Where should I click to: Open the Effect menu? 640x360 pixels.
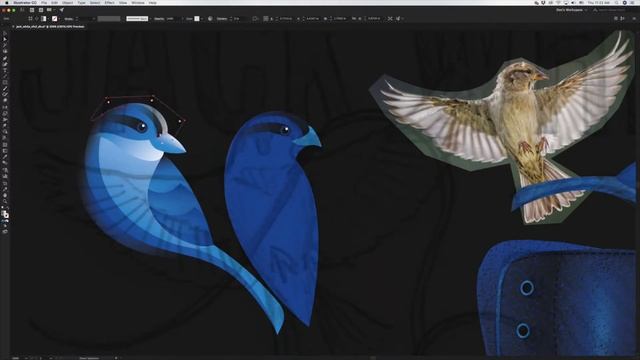pyautogui.click(x=109, y=3)
